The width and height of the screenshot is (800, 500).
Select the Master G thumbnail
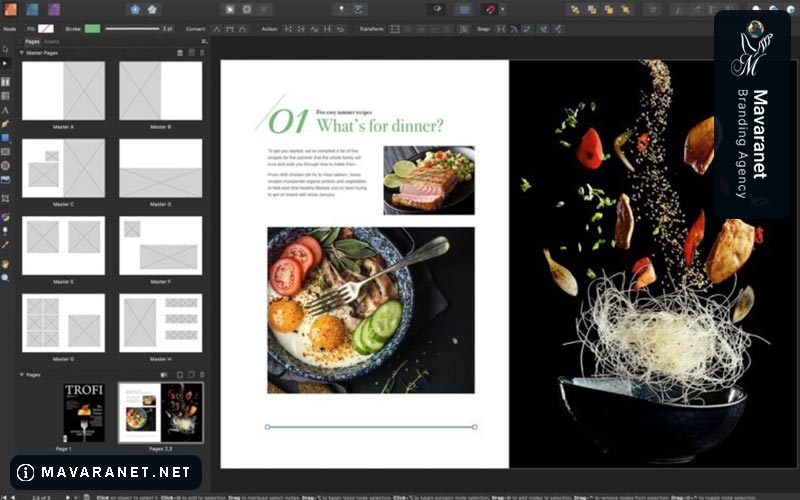(x=63, y=323)
